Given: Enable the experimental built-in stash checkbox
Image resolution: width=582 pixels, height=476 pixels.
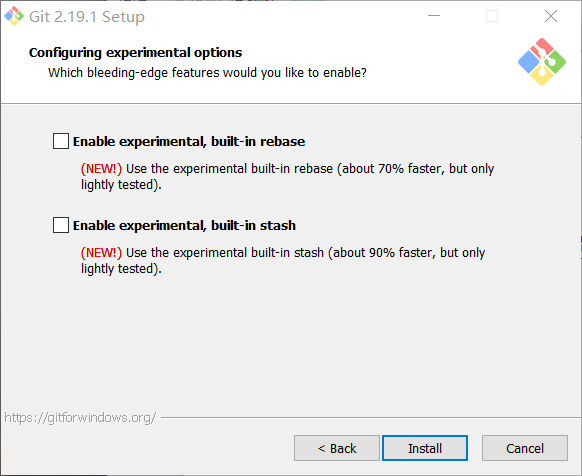Looking at the screenshot, I should (61, 225).
